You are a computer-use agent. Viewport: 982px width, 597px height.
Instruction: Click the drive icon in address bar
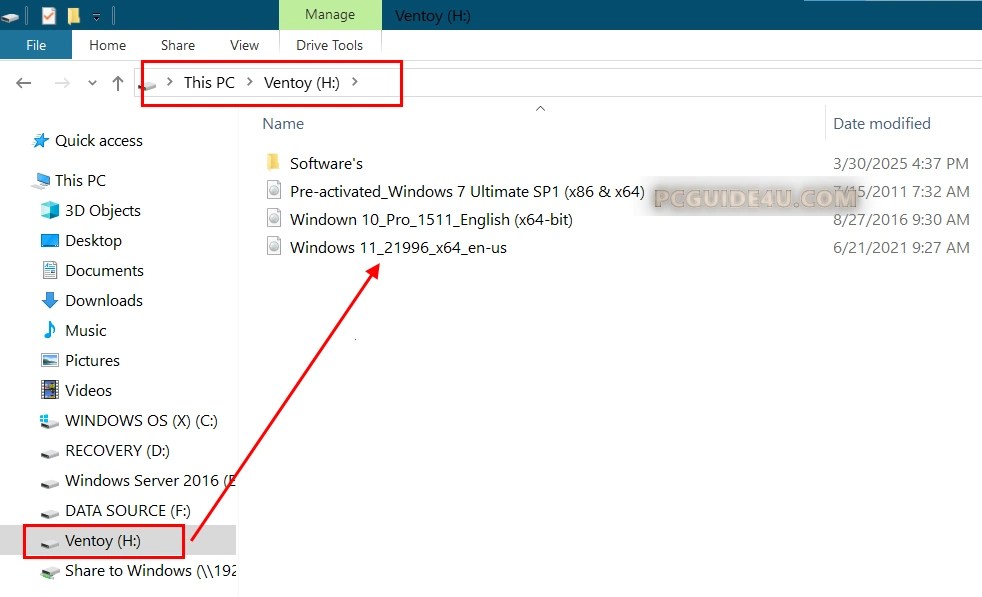click(149, 85)
